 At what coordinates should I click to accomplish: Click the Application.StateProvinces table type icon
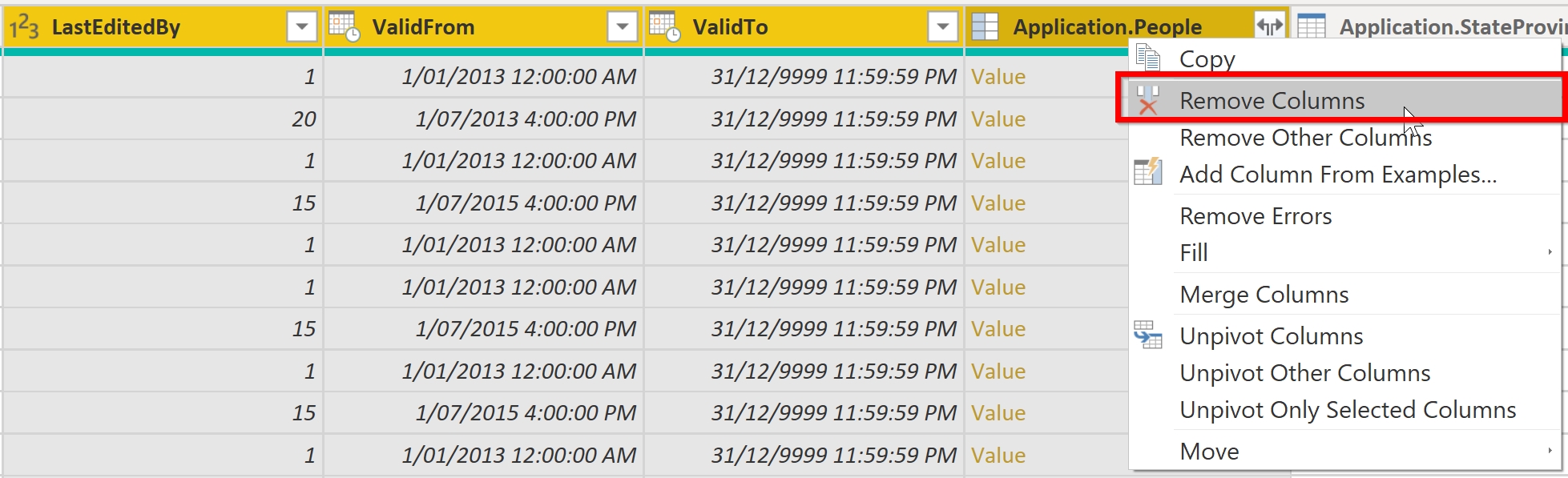1312,27
